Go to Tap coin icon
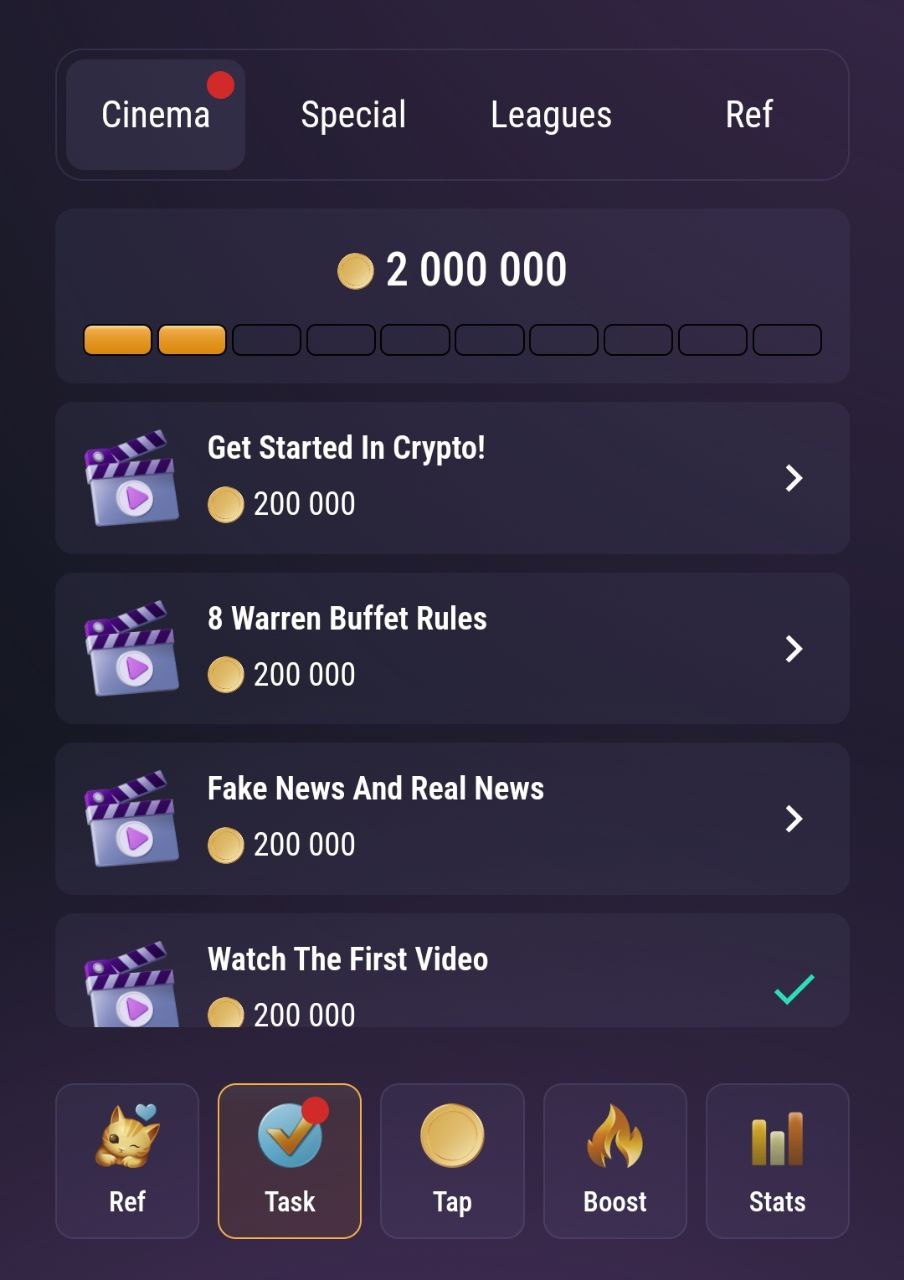 click(452, 1136)
